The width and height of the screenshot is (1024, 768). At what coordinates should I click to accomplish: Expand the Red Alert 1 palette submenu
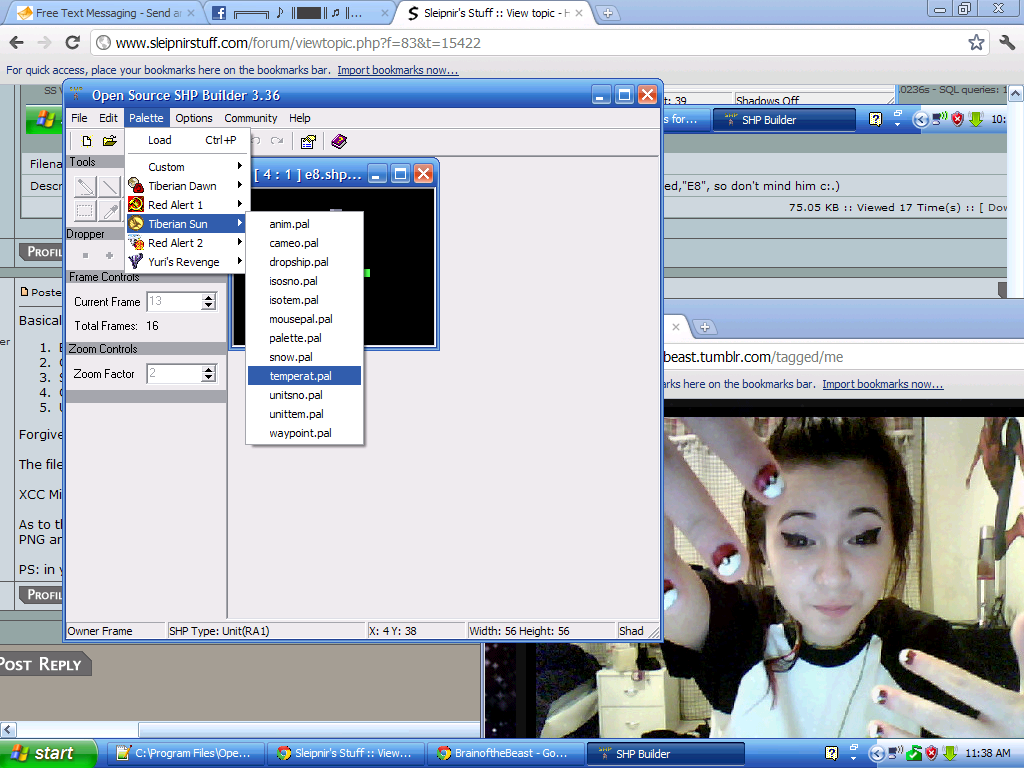[185, 205]
